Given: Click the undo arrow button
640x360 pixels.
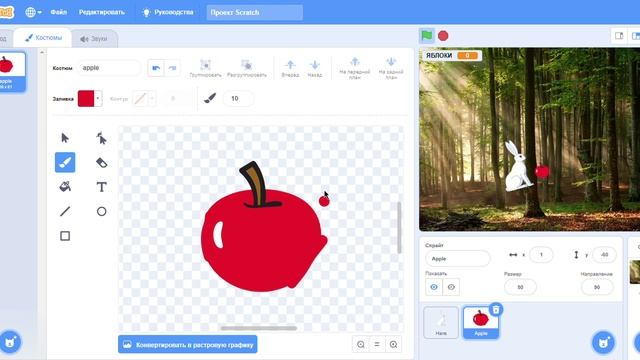Looking at the screenshot, I should click(156, 68).
